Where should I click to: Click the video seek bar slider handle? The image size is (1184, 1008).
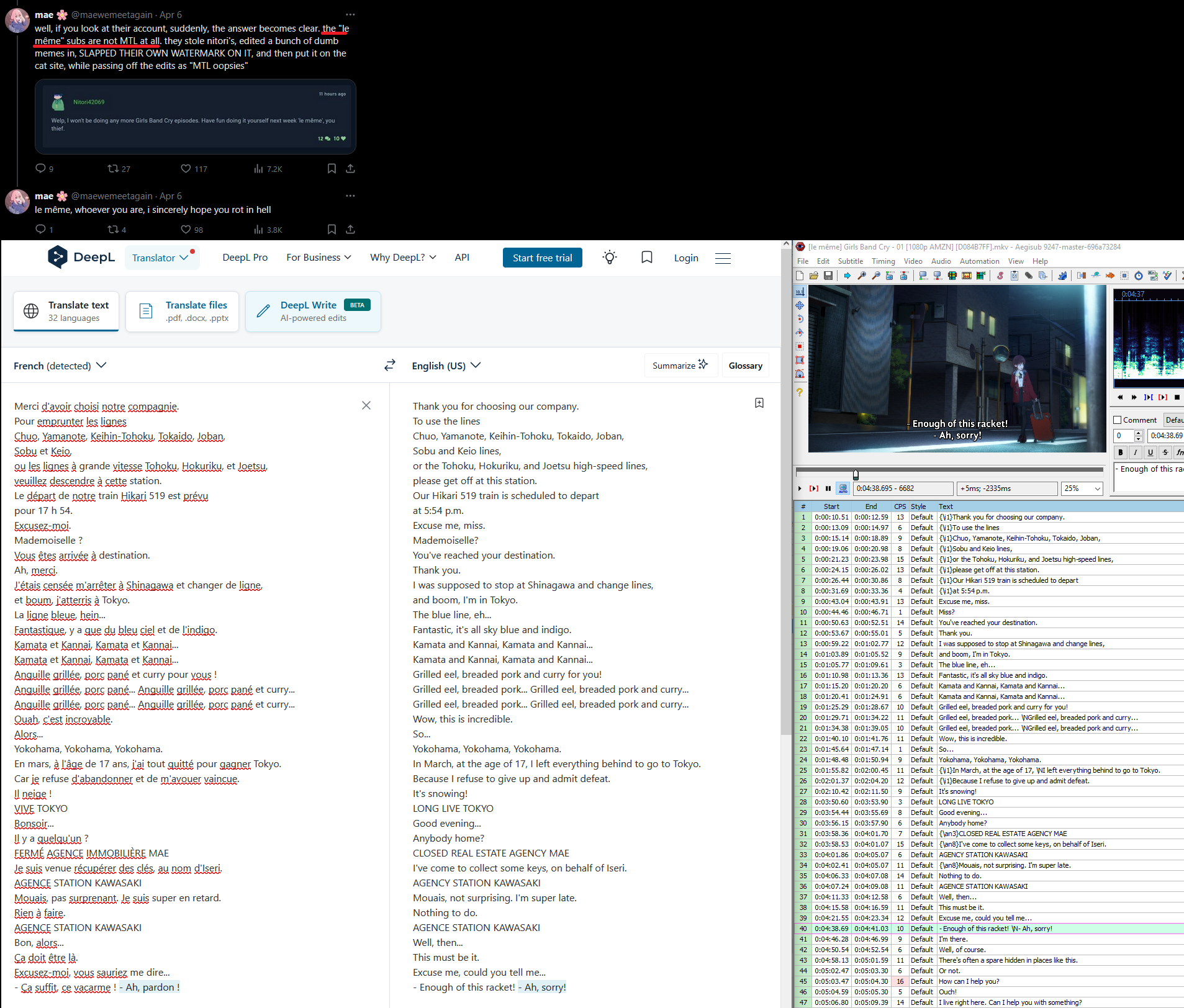coord(856,475)
